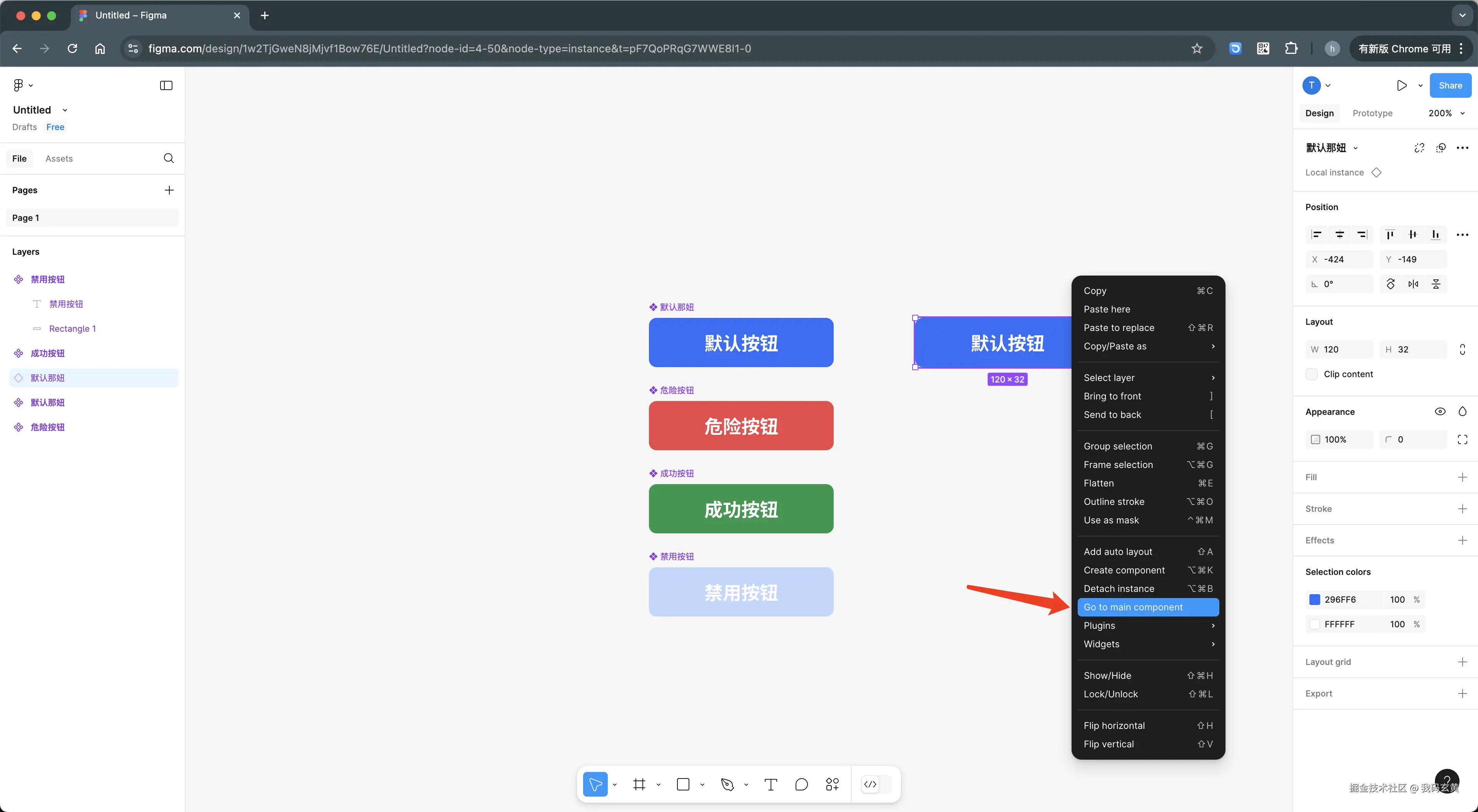Select the Frame tool in bottom toolbar
Image resolution: width=1478 pixels, height=812 pixels.
point(639,784)
